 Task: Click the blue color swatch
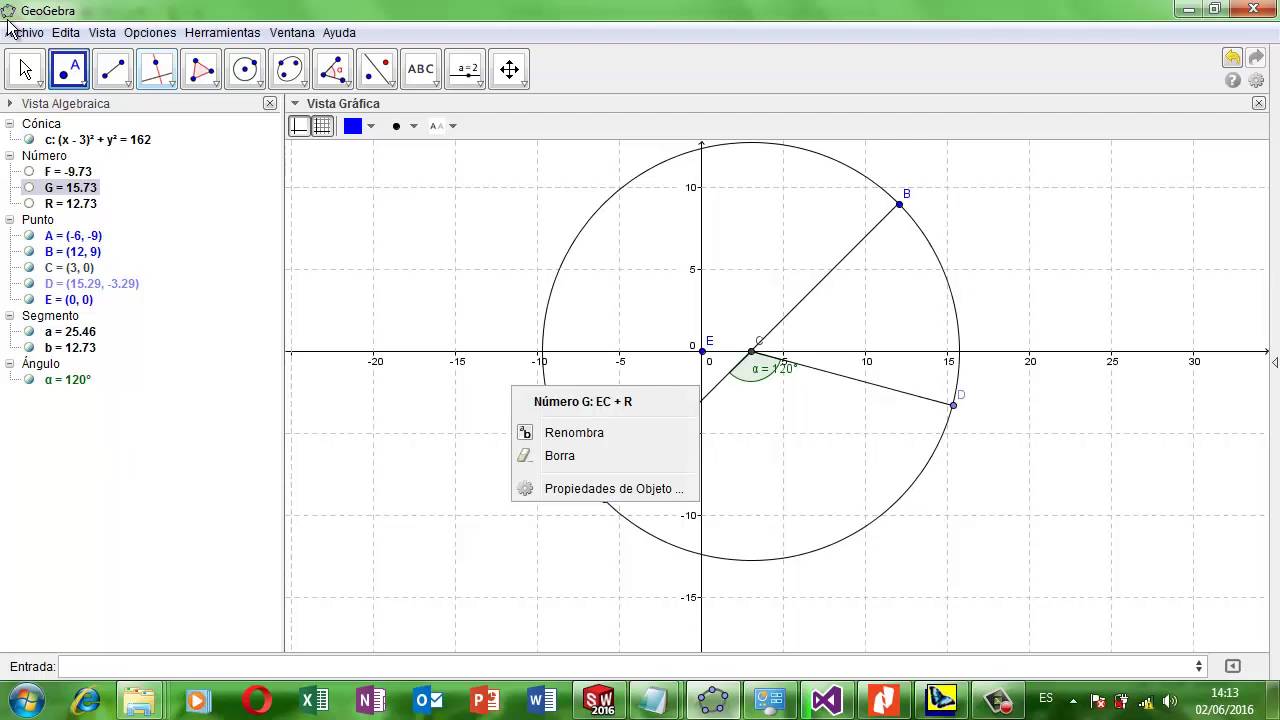[353, 126]
